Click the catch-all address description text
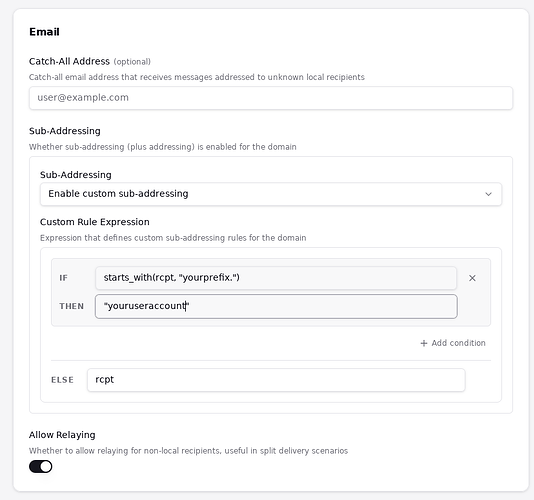Viewport: 534px width, 500px height. pos(197,77)
